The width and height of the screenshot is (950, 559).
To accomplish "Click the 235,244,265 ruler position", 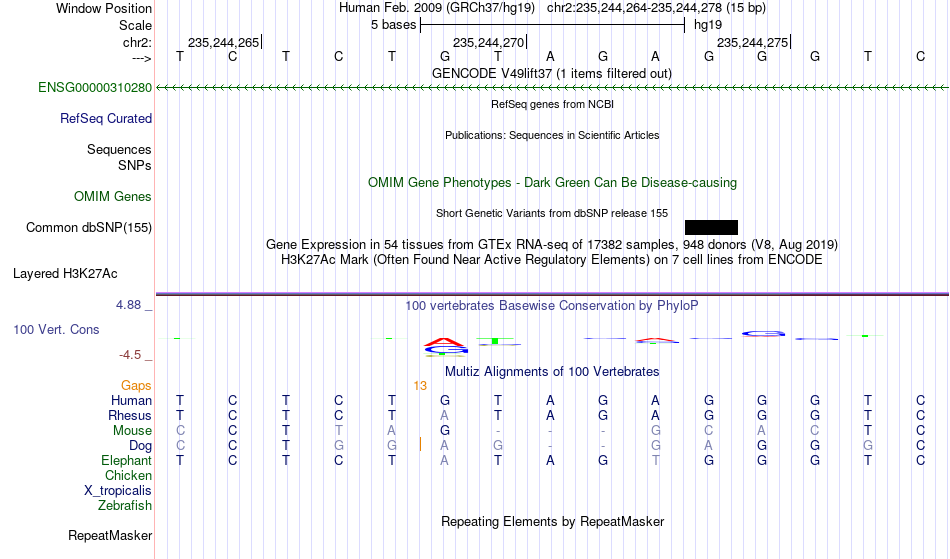I will pyautogui.click(x=224, y=42).
